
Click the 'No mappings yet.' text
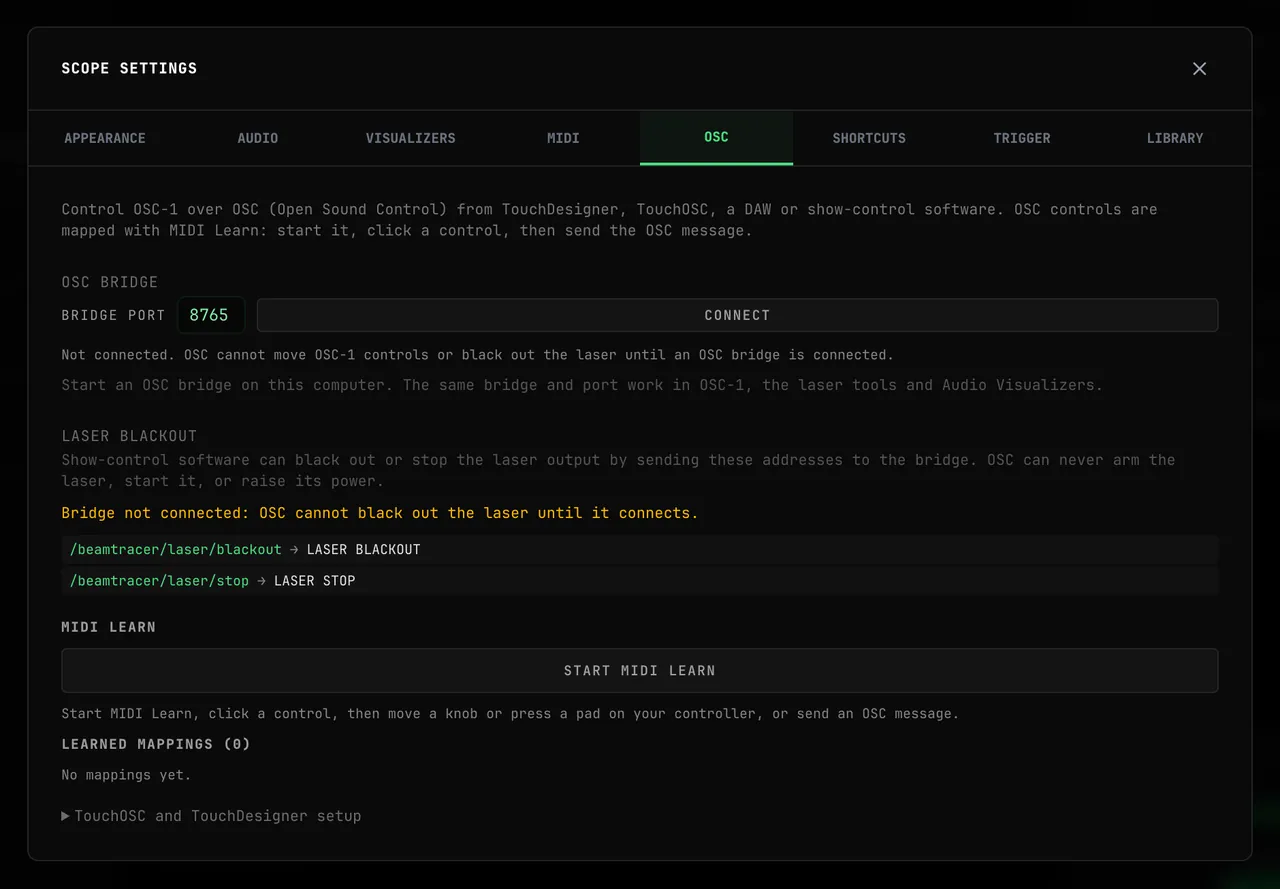[126, 775]
